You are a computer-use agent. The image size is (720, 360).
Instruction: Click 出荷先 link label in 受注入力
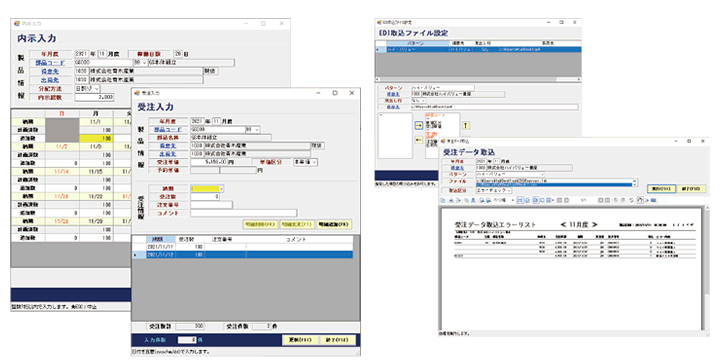click(168, 154)
